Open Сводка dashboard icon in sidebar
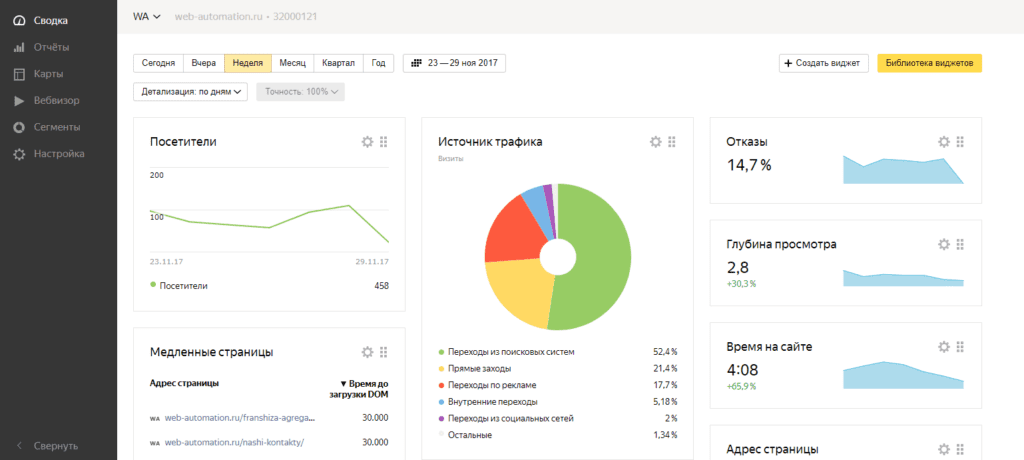 19,20
